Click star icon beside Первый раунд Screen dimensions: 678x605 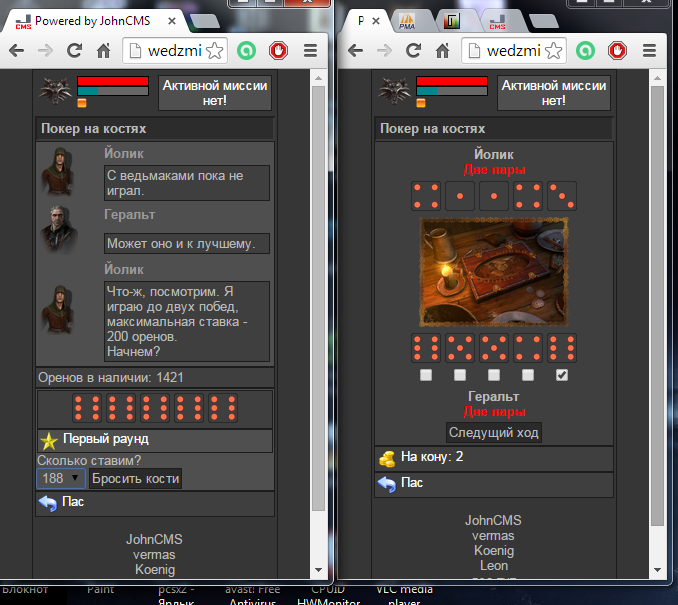(49, 441)
